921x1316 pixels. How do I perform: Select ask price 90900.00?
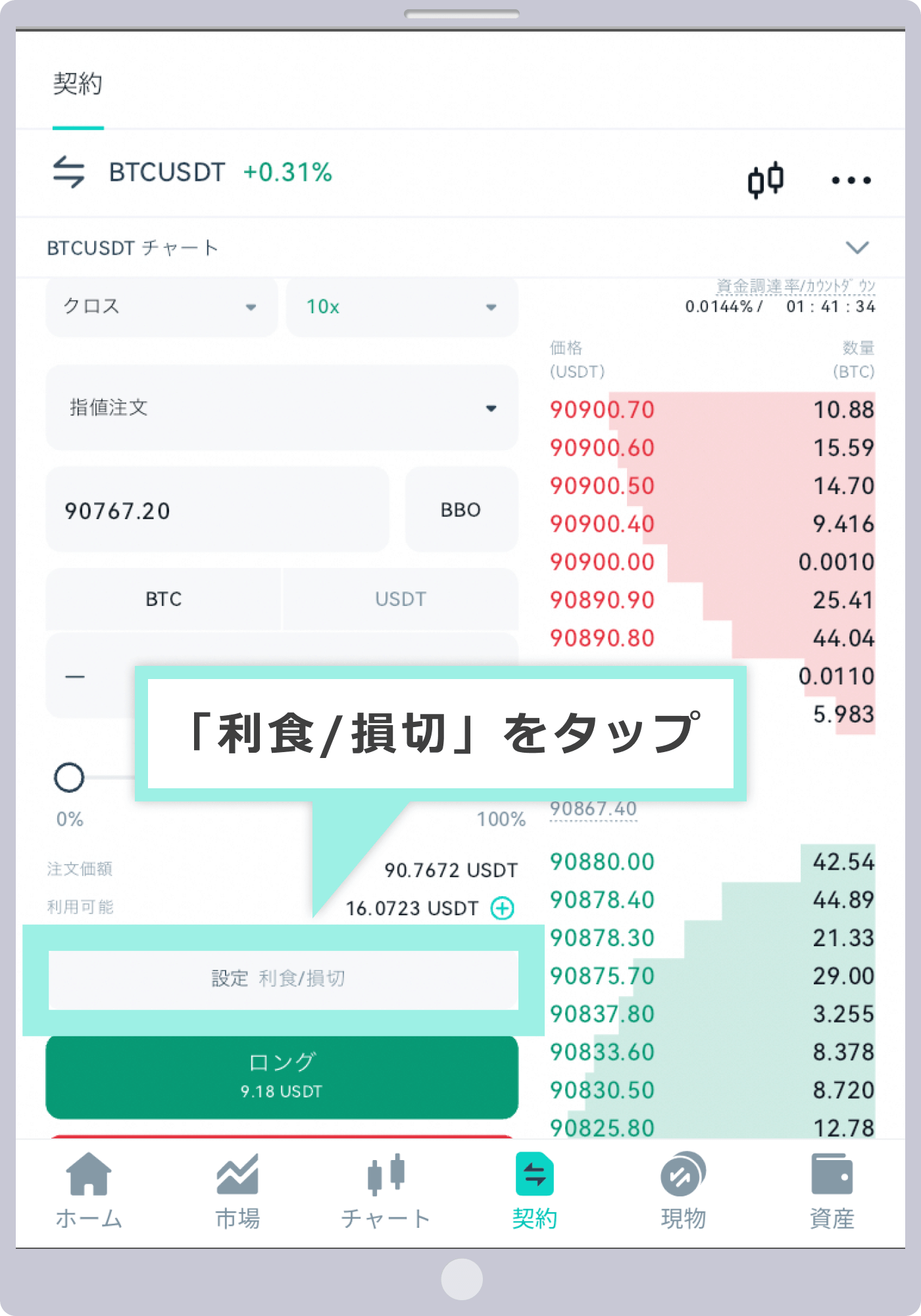click(603, 563)
